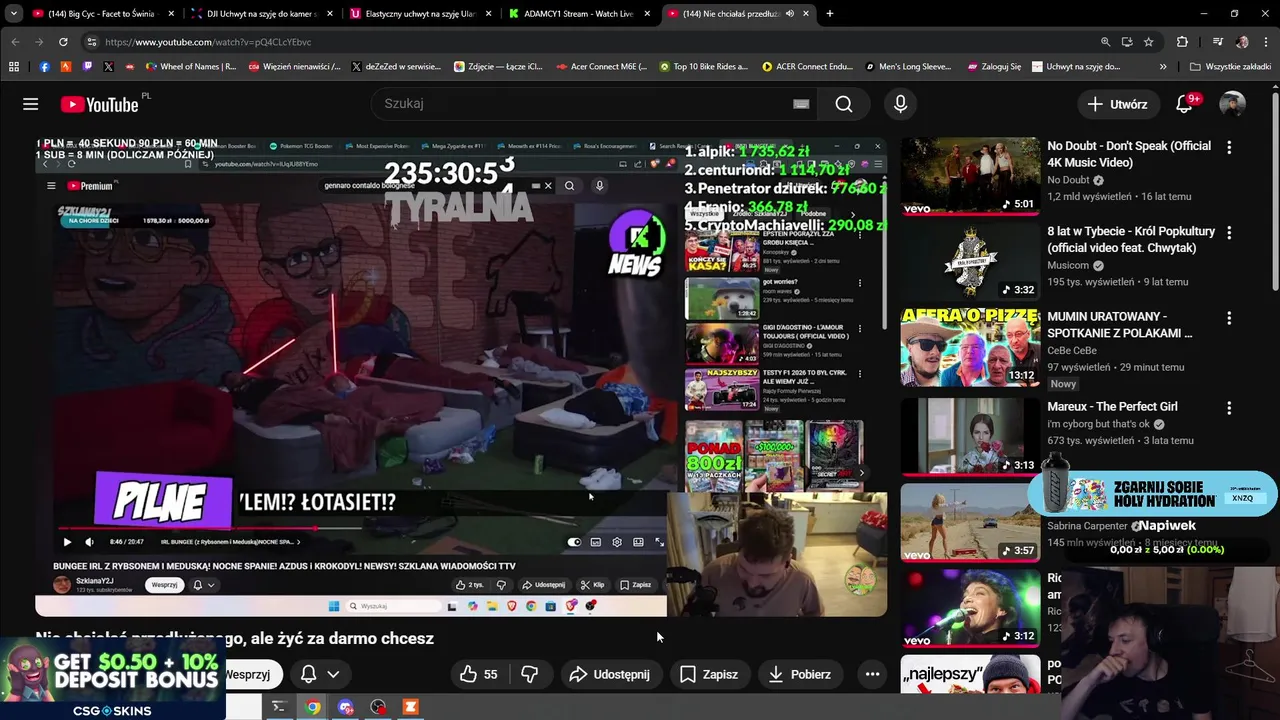Open the YouTube account avatar menu
Viewport: 1280px width, 720px height.
pos(1232,104)
